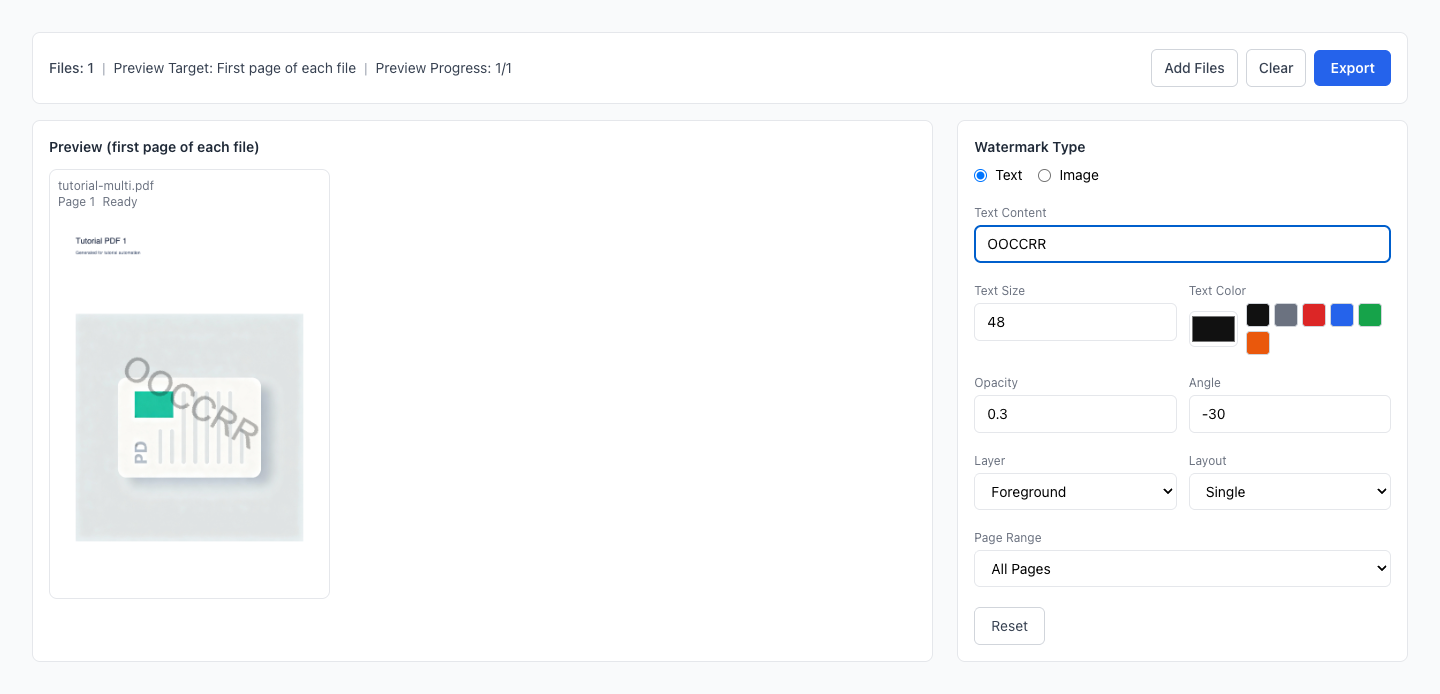The width and height of the screenshot is (1440, 694).
Task: Select the green preset color swatch
Action: point(1370,315)
